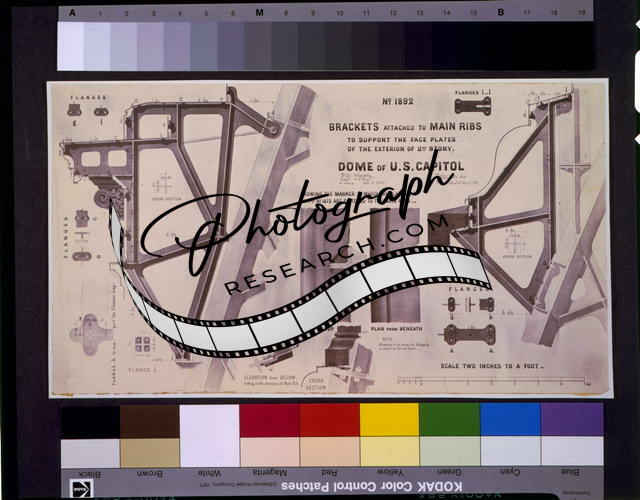Click the crimson patch labeled Magenta
The height and width of the screenshot is (500, 640).
(269, 420)
